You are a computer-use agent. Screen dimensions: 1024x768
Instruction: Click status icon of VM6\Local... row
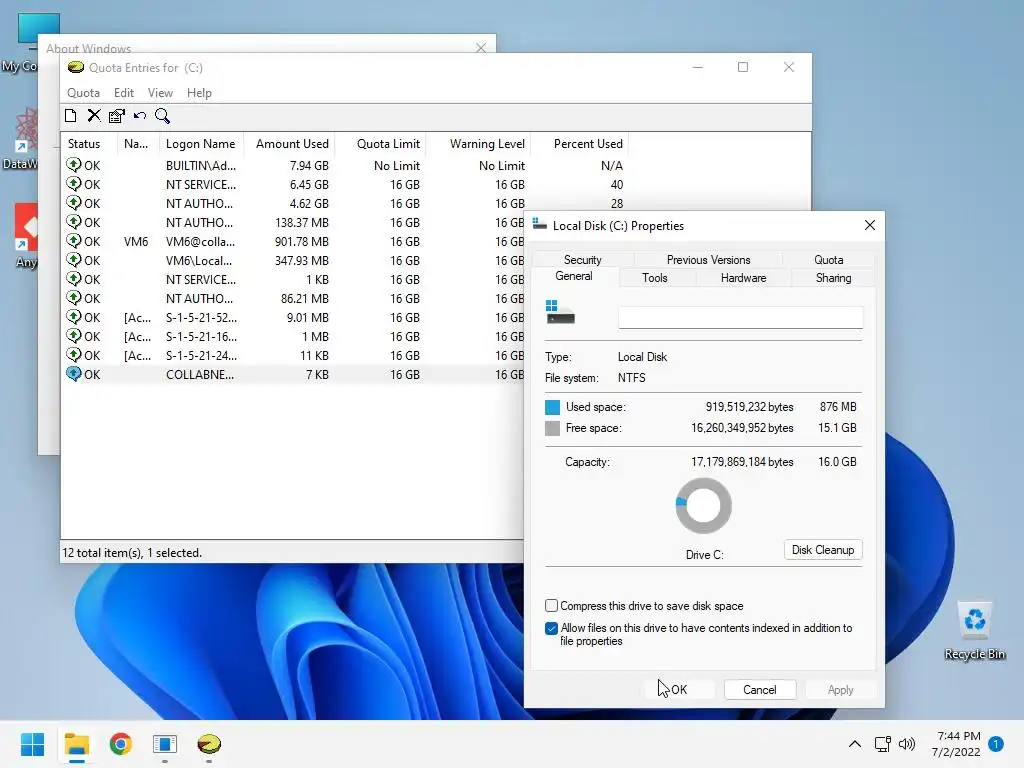[x=74, y=260]
